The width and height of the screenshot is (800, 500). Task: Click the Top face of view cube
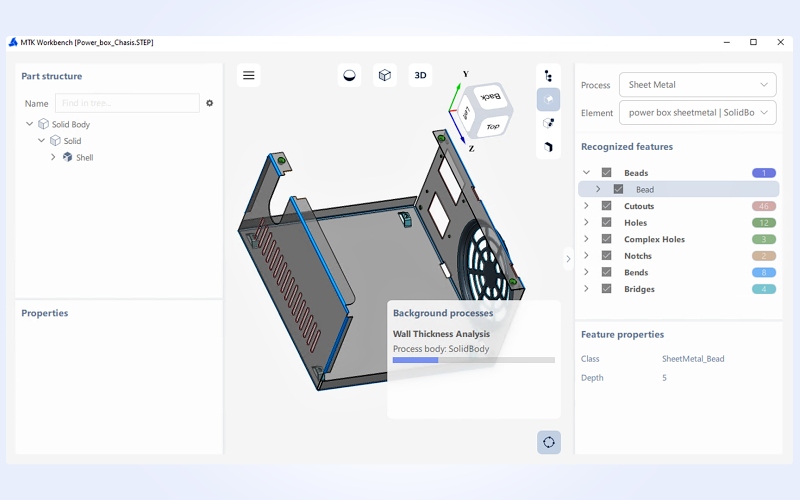[492, 126]
